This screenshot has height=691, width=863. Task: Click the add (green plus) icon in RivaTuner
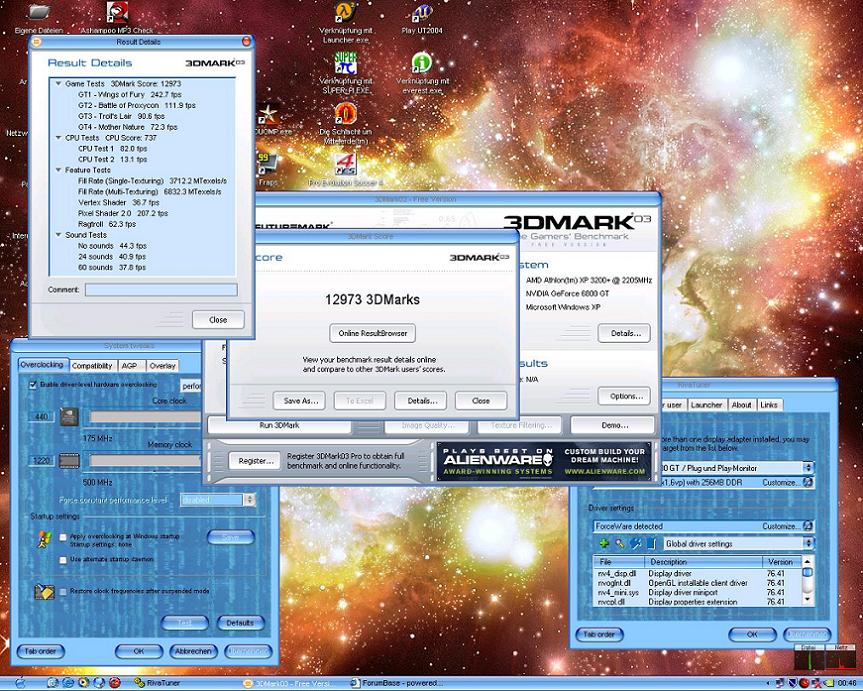click(x=604, y=543)
